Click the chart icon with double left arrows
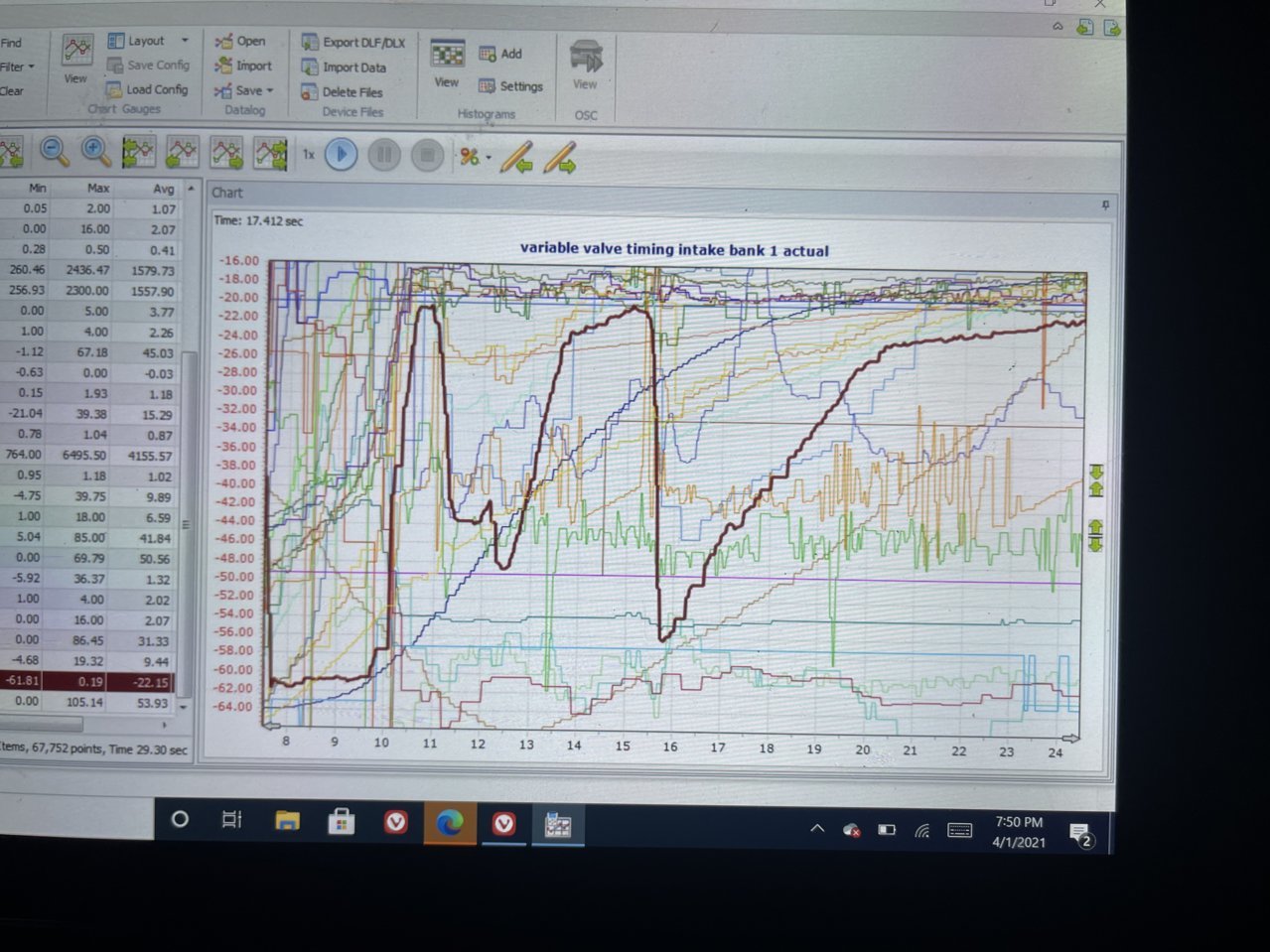Image resolution: width=1270 pixels, height=952 pixels. coord(138,152)
